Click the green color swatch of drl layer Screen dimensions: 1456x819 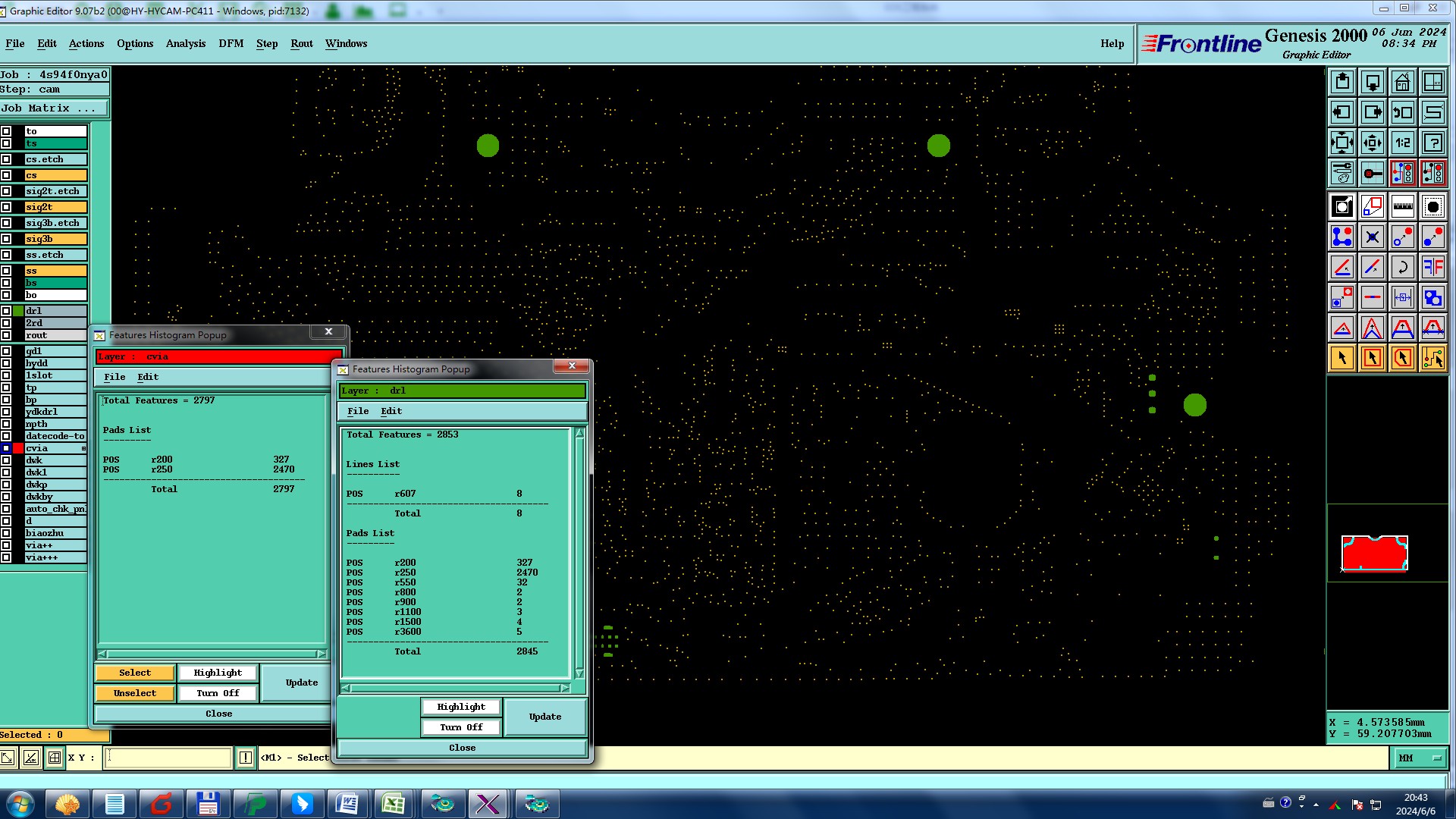point(18,311)
